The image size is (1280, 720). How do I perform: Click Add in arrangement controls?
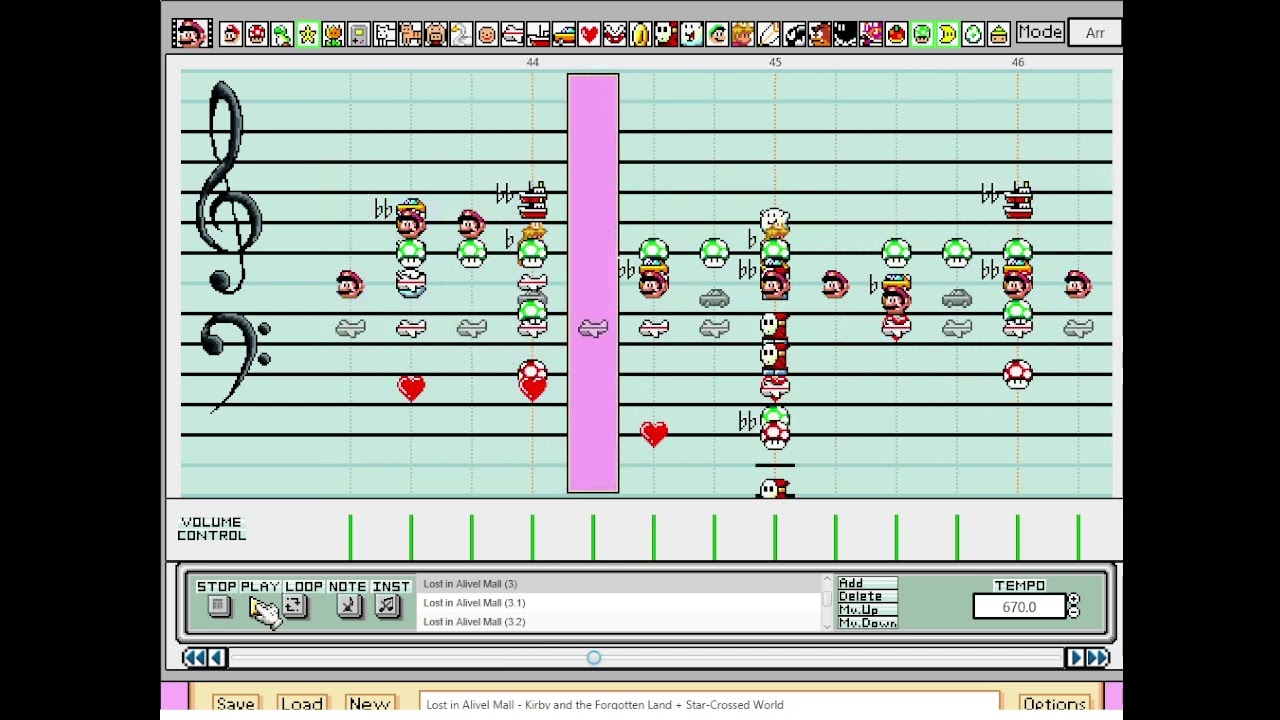(867, 583)
